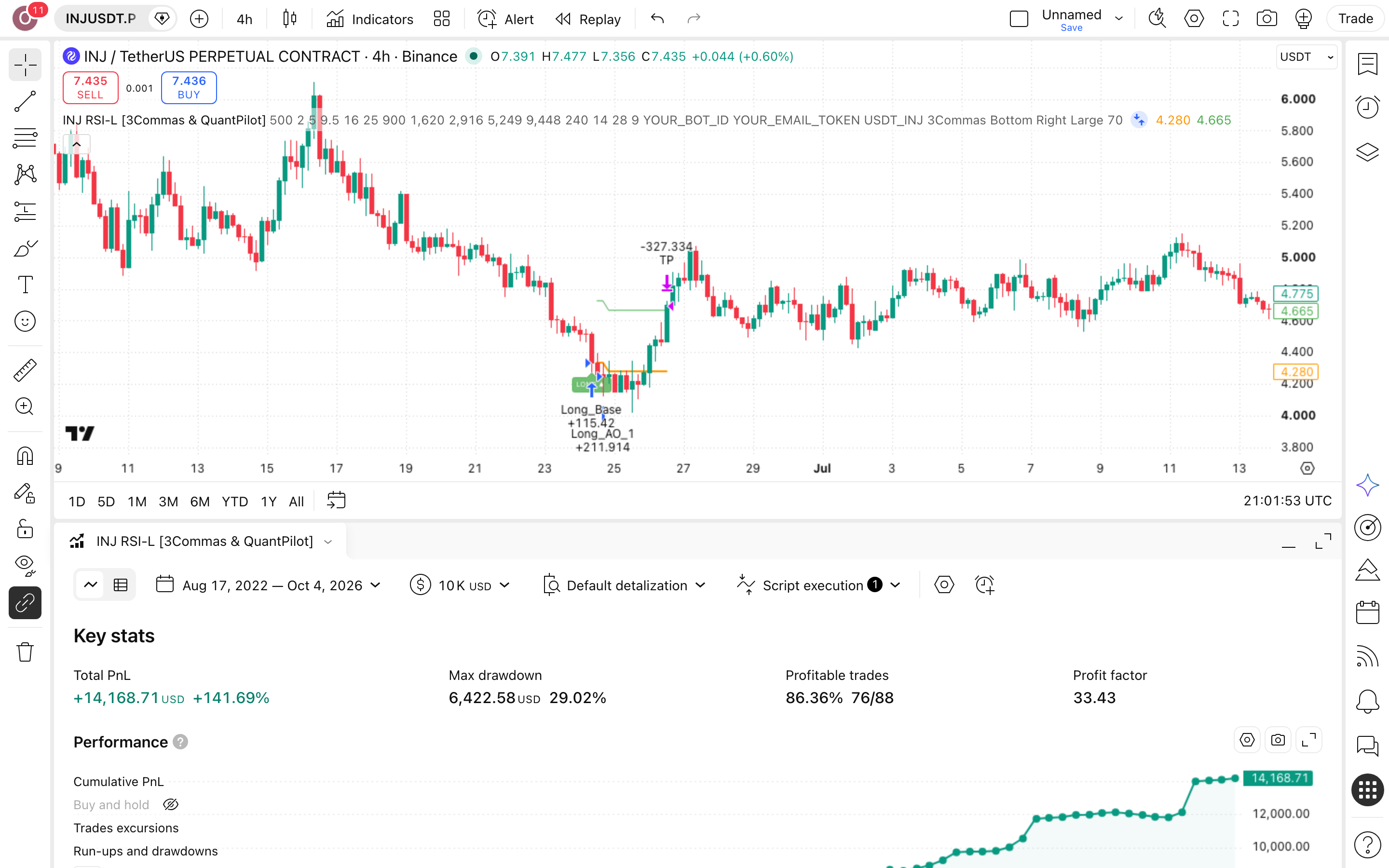
Task: Expand the Default detalization dropdown
Action: (x=625, y=585)
